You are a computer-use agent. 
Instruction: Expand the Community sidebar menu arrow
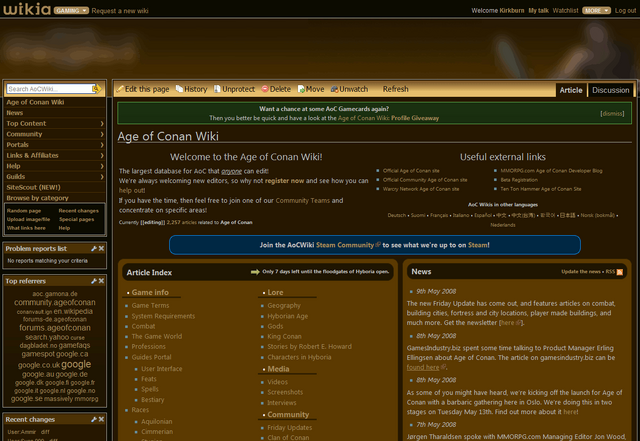click(x=102, y=134)
